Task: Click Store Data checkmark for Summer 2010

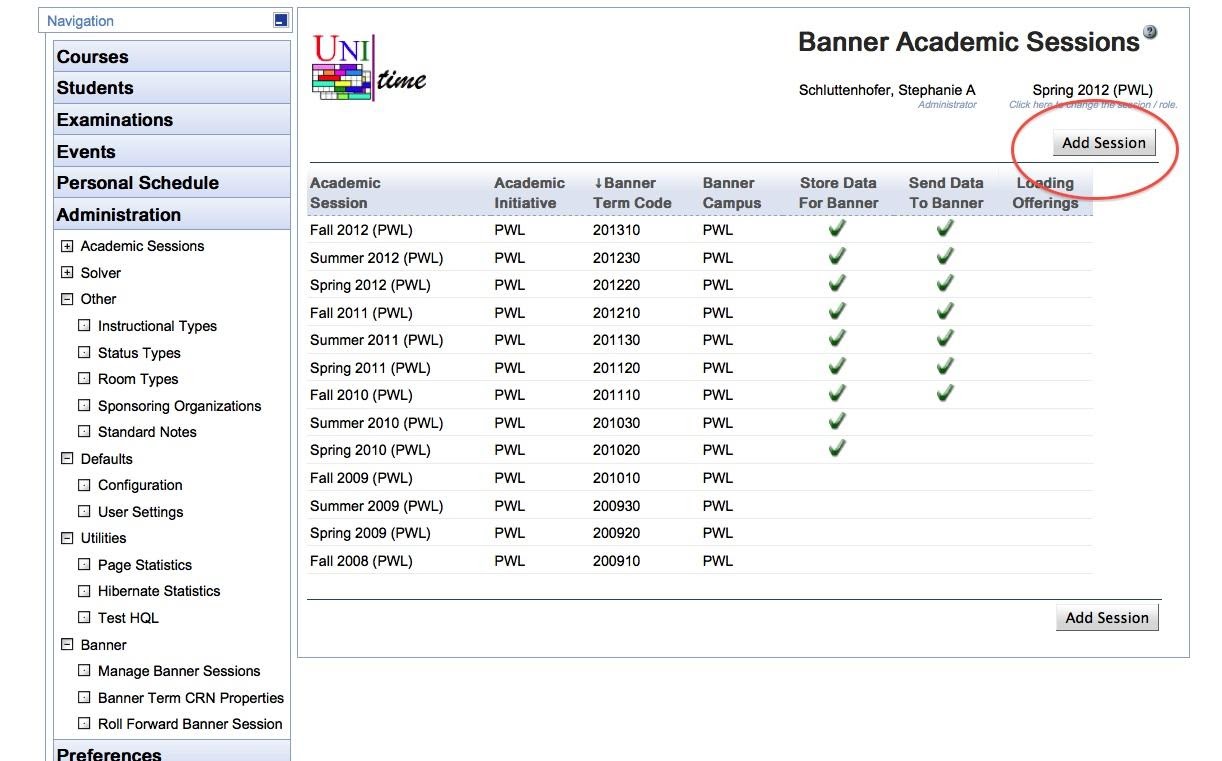Action: click(x=837, y=421)
